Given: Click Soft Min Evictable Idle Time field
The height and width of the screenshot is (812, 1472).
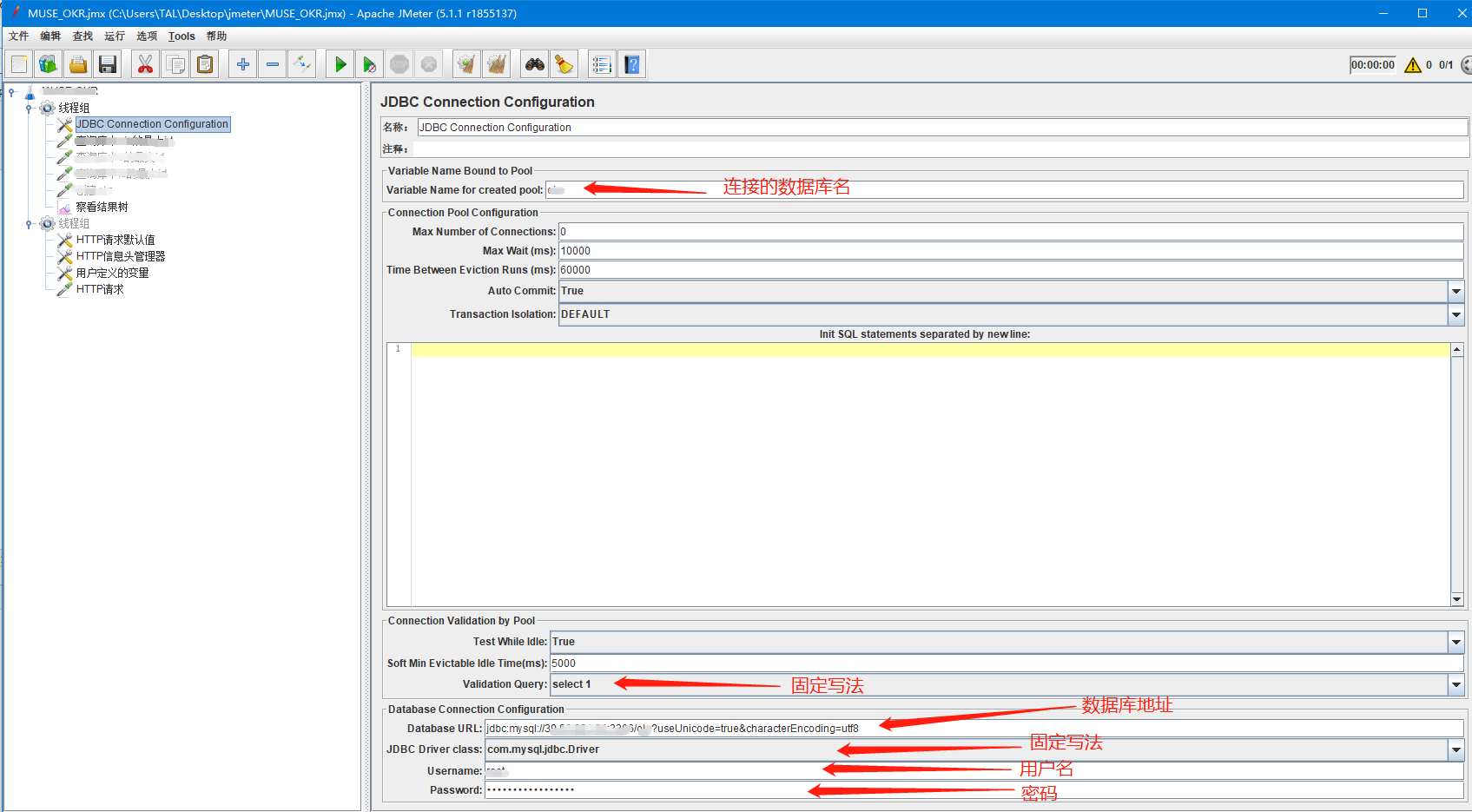Looking at the screenshot, I should point(1007,663).
